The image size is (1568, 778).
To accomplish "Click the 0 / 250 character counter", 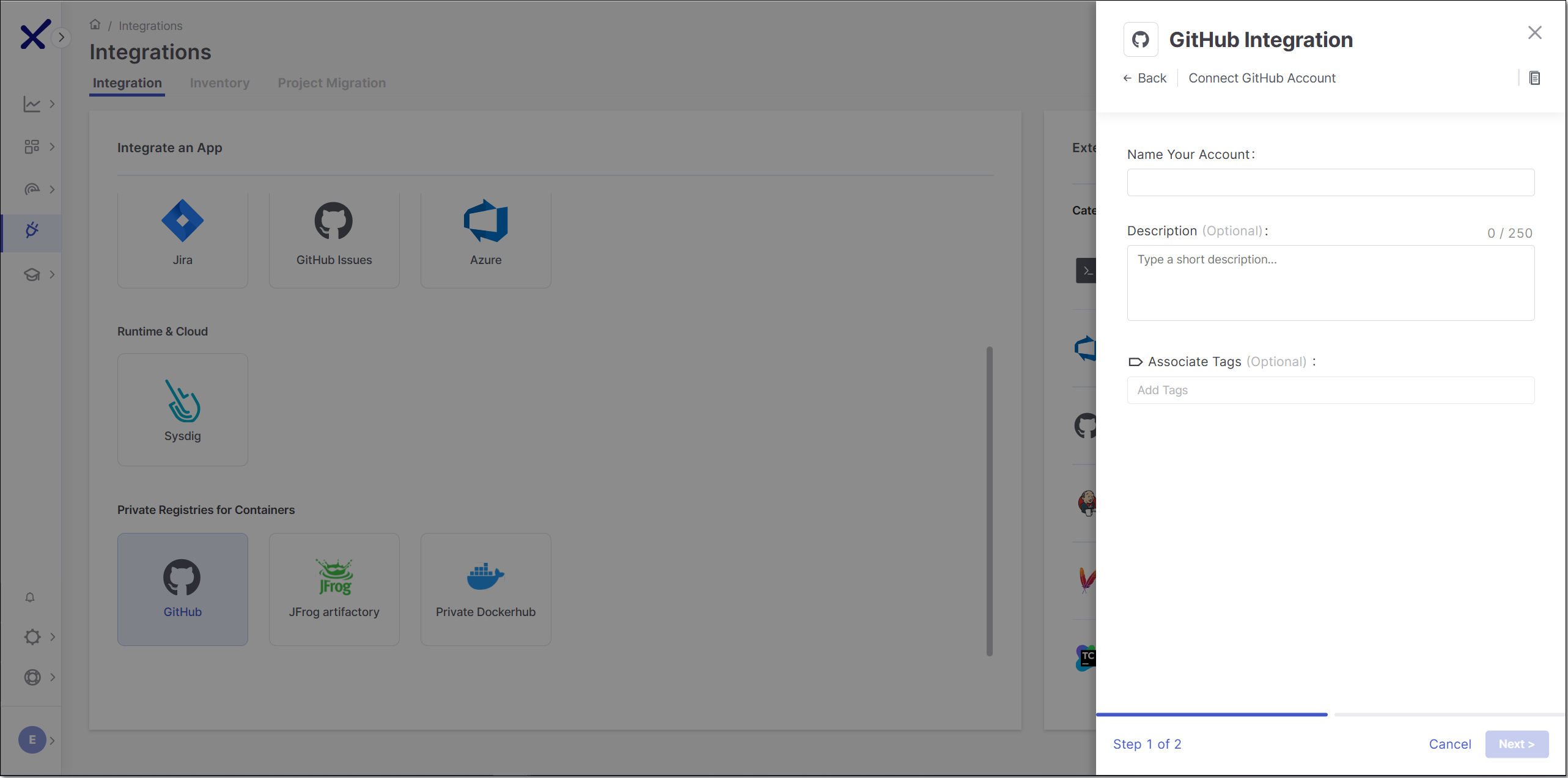I will coord(1509,233).
